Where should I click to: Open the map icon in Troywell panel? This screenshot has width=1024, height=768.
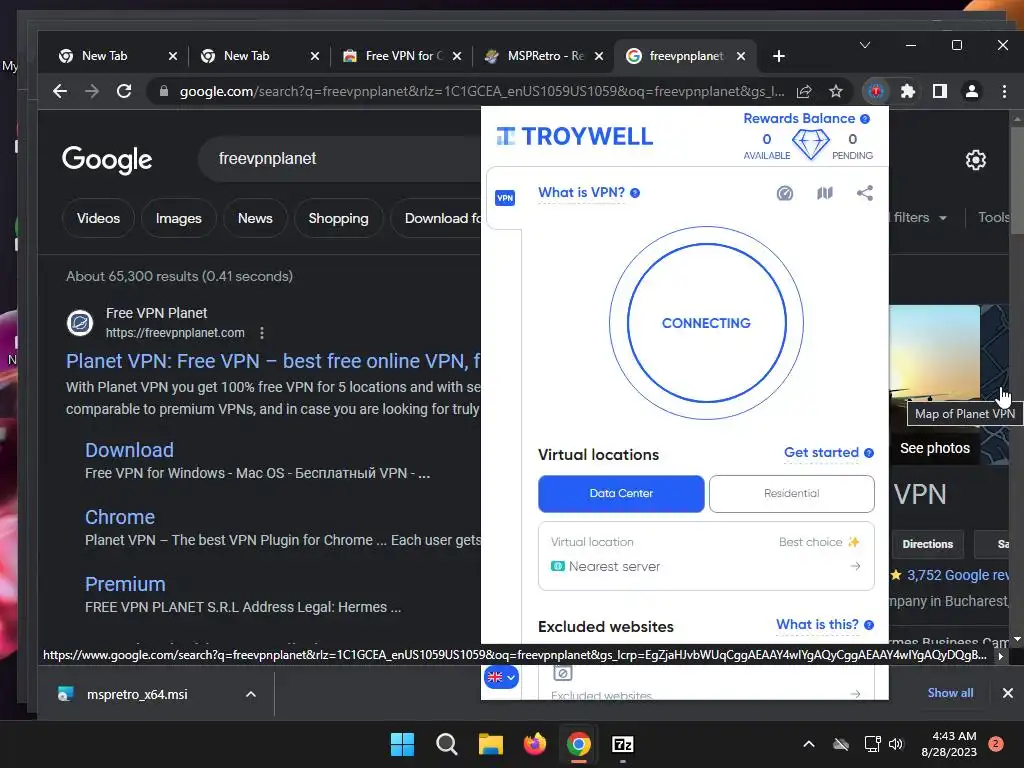pyautogui.click(x=825, y=193)
